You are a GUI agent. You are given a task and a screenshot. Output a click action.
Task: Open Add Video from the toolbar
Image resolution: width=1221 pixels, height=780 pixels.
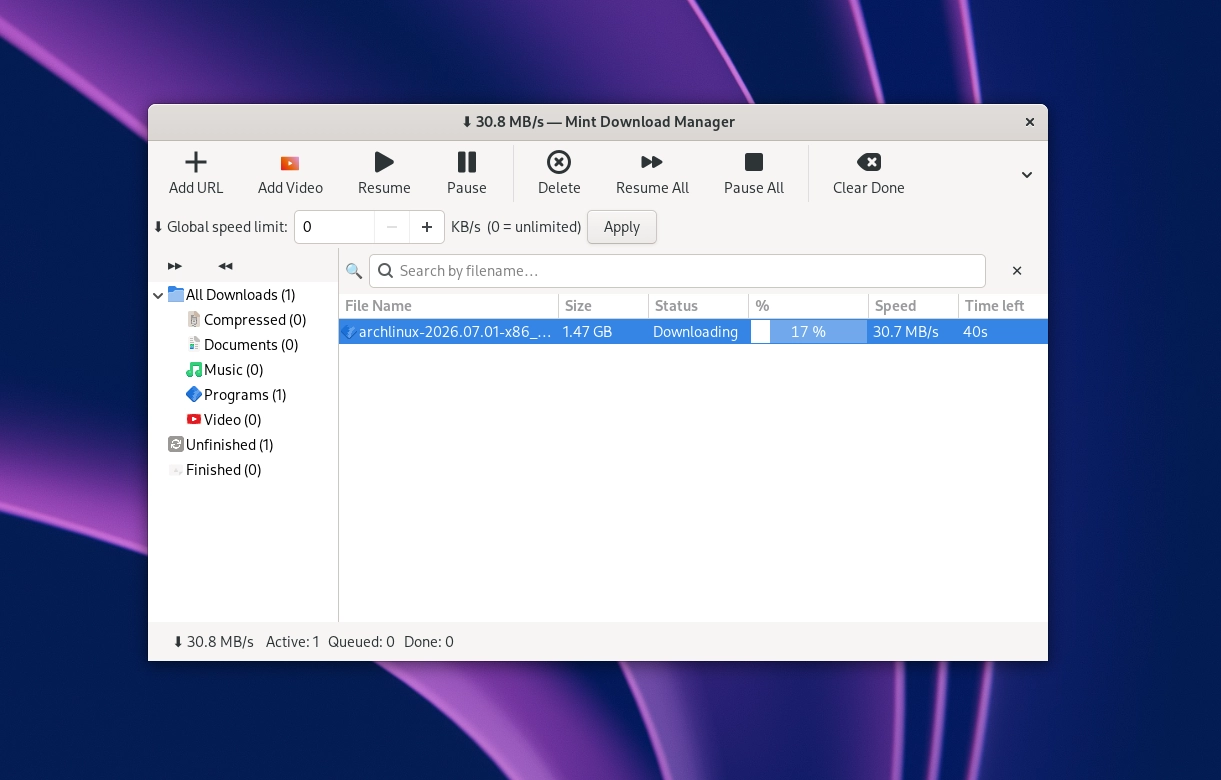click(290, 173)
